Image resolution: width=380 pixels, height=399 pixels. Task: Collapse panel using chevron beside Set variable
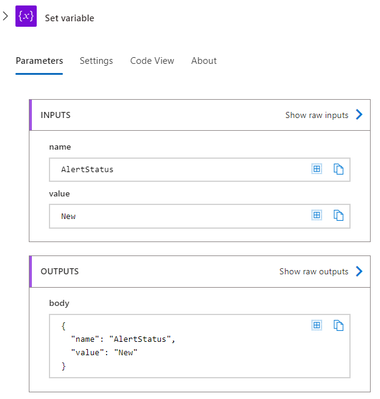(x=5, y=16)
